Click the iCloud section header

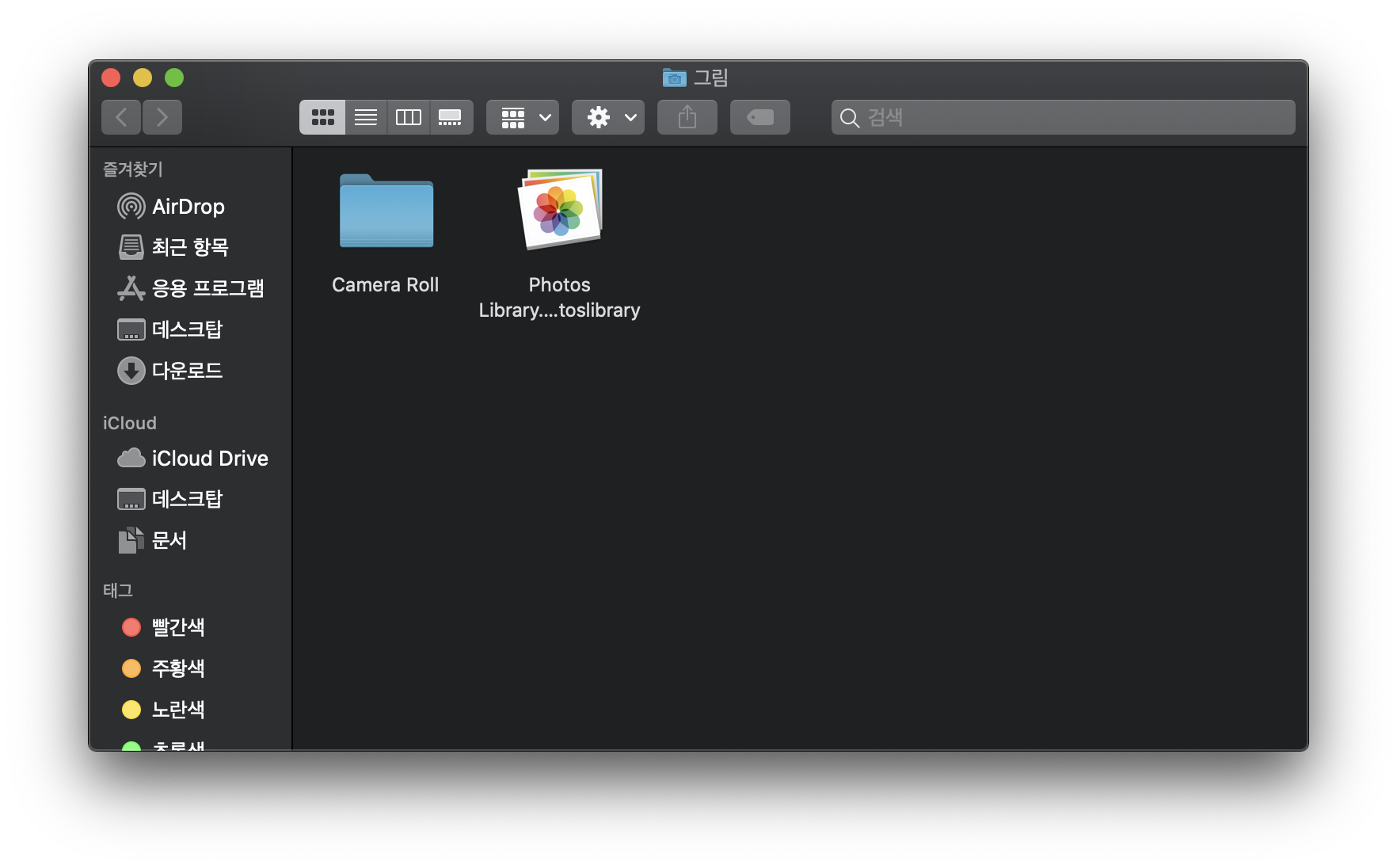tap(130, 423)
